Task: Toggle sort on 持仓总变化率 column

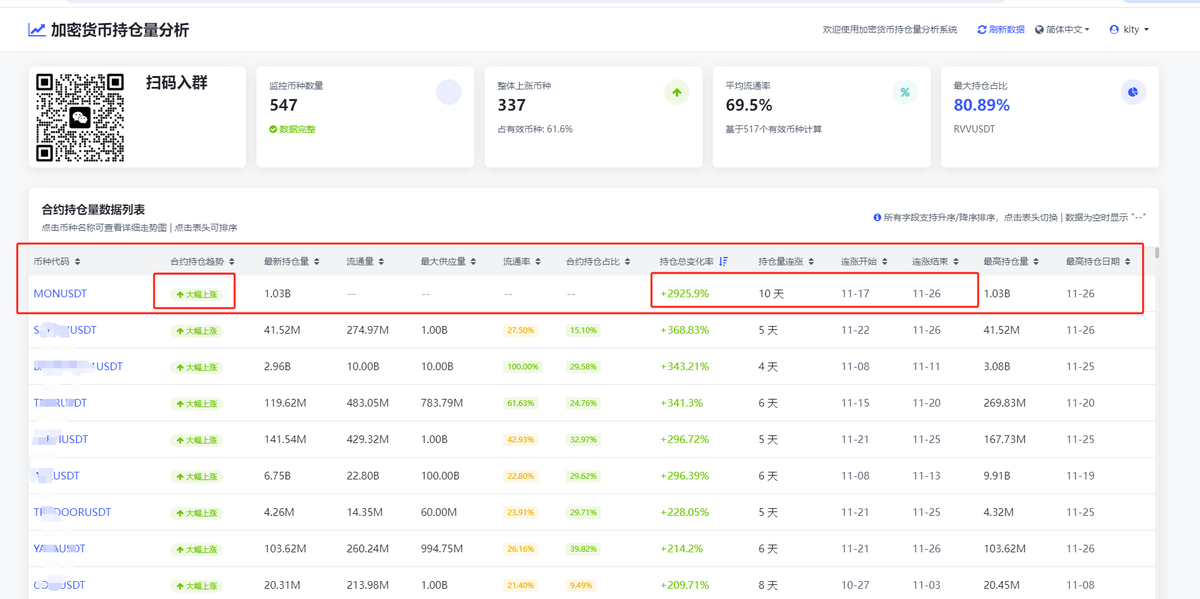Action: [694, 262]
